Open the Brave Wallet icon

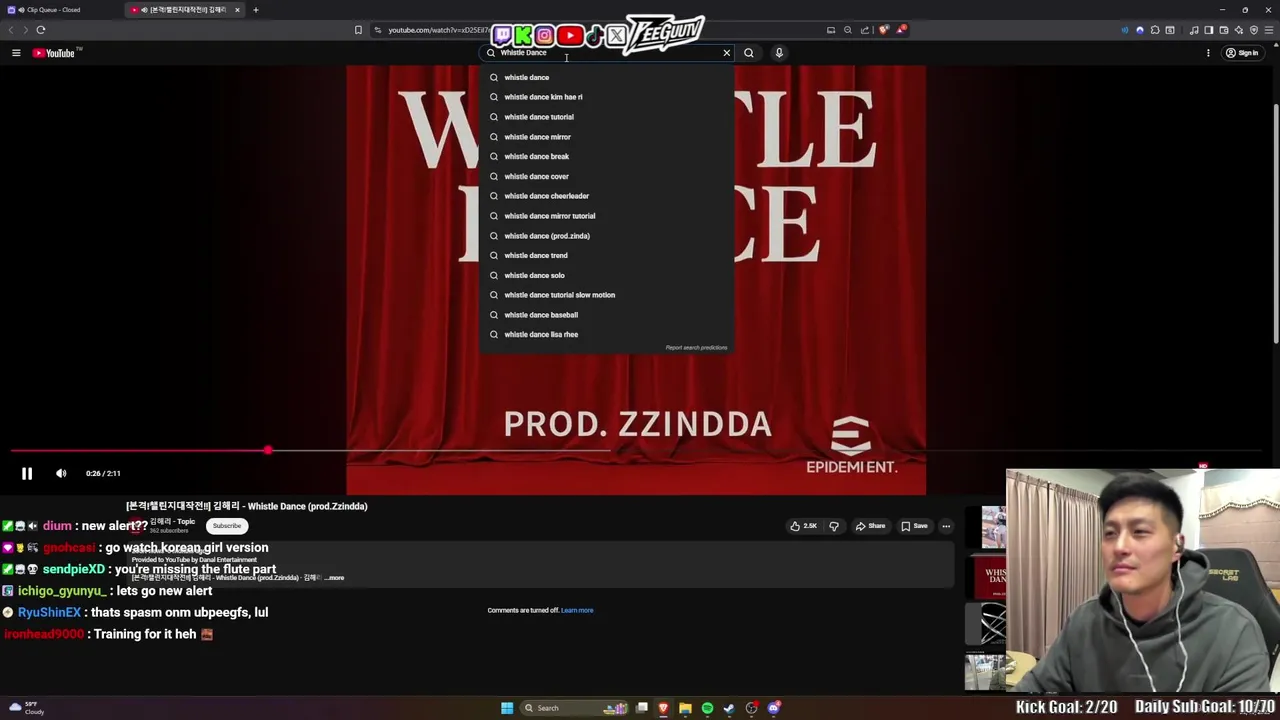1224,30
